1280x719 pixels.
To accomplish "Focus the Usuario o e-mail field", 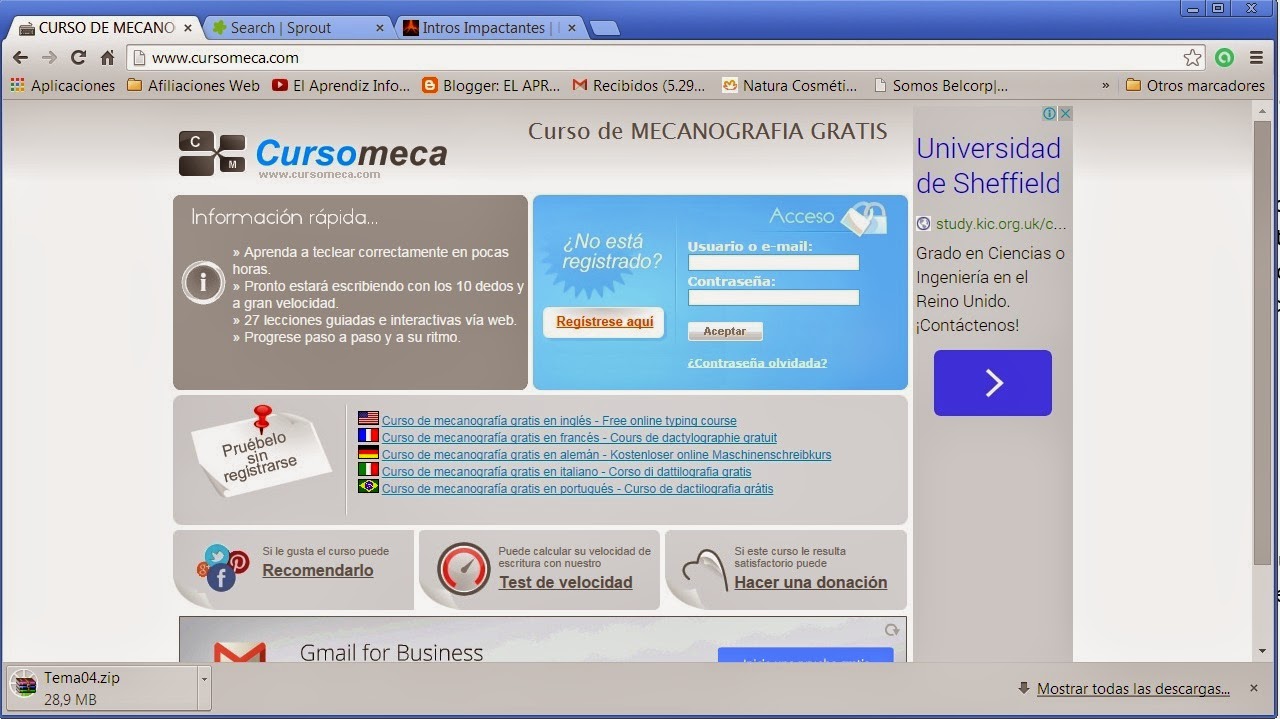I will click(x=773, y=262).
